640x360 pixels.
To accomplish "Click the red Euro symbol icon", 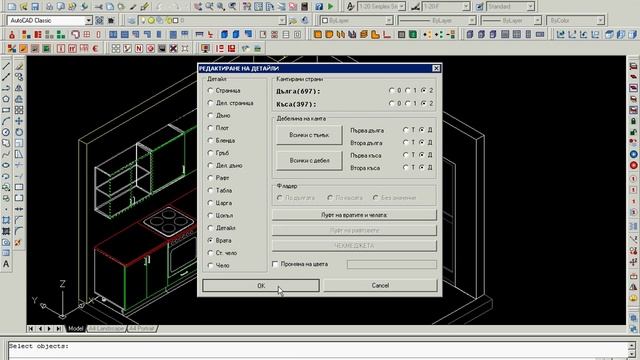I will coord(95,49).
